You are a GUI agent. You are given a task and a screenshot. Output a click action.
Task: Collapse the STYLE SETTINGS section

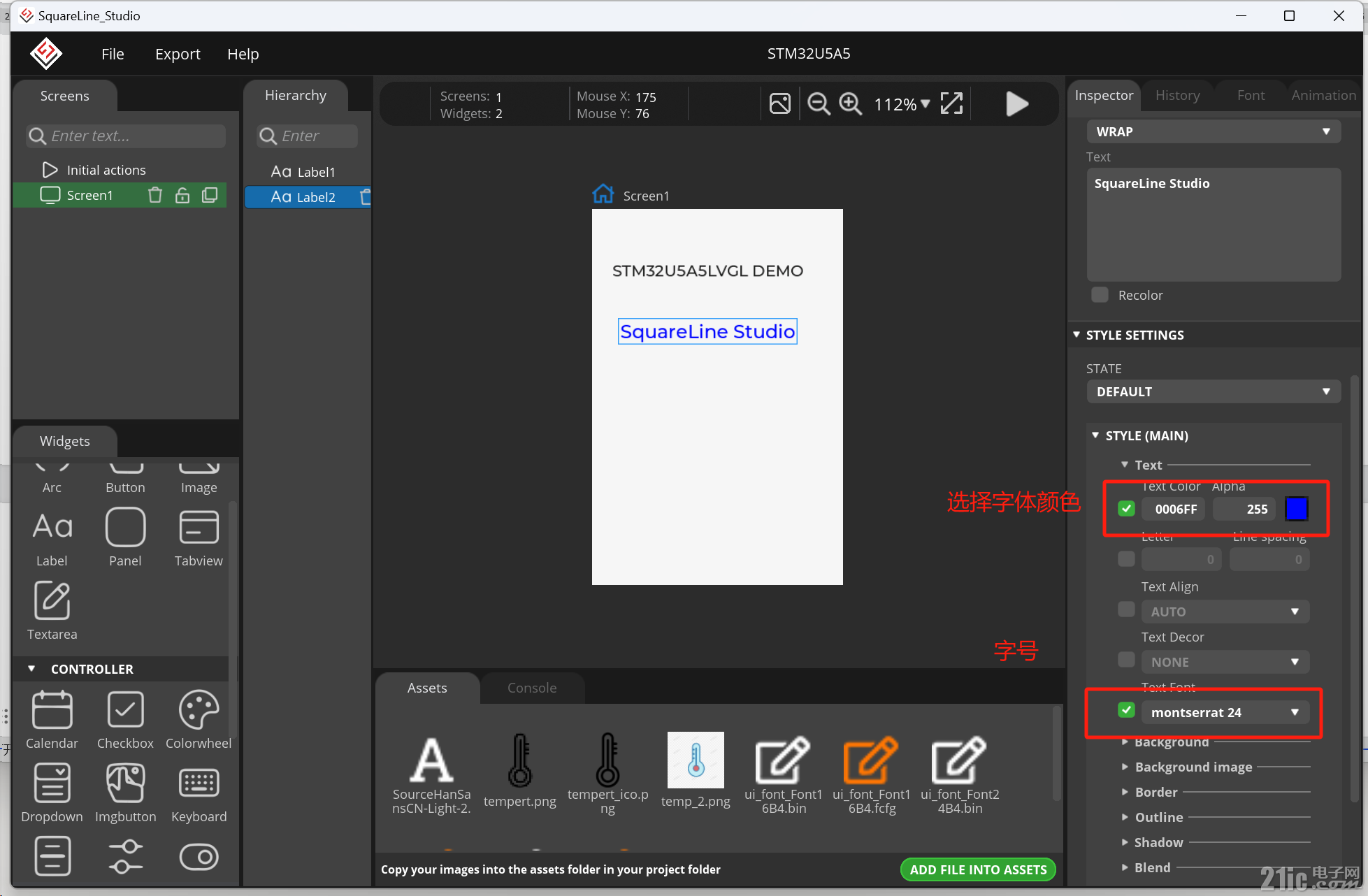pyautogui.click(x=1077, y=335)
